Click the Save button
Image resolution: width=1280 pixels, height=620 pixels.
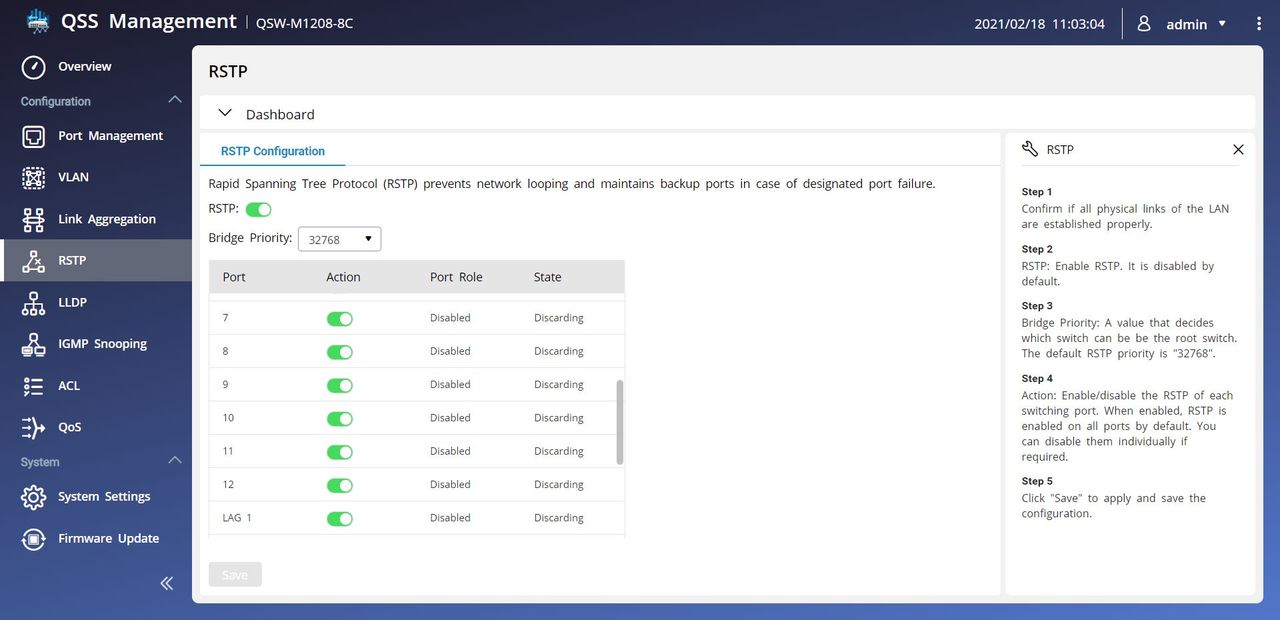(x=235, y=575)
